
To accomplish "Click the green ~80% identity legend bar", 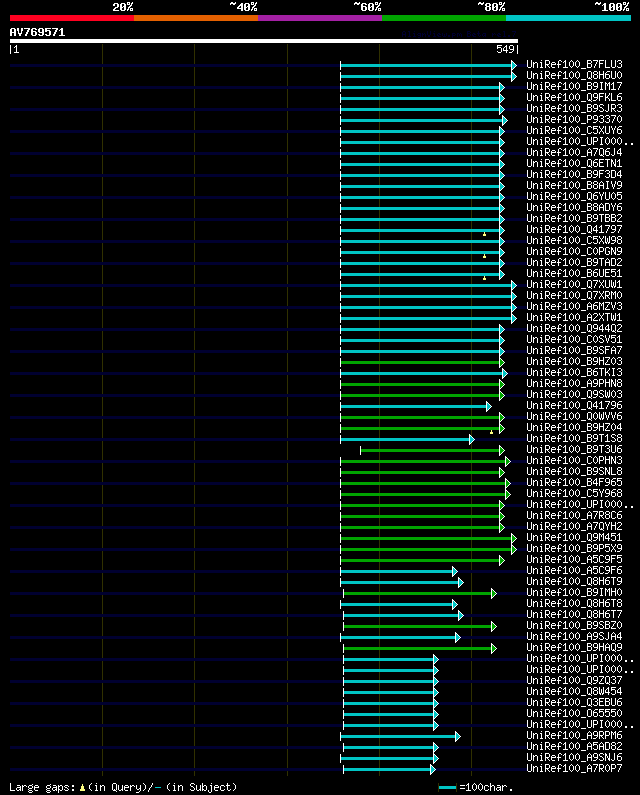I will point(444,18).
